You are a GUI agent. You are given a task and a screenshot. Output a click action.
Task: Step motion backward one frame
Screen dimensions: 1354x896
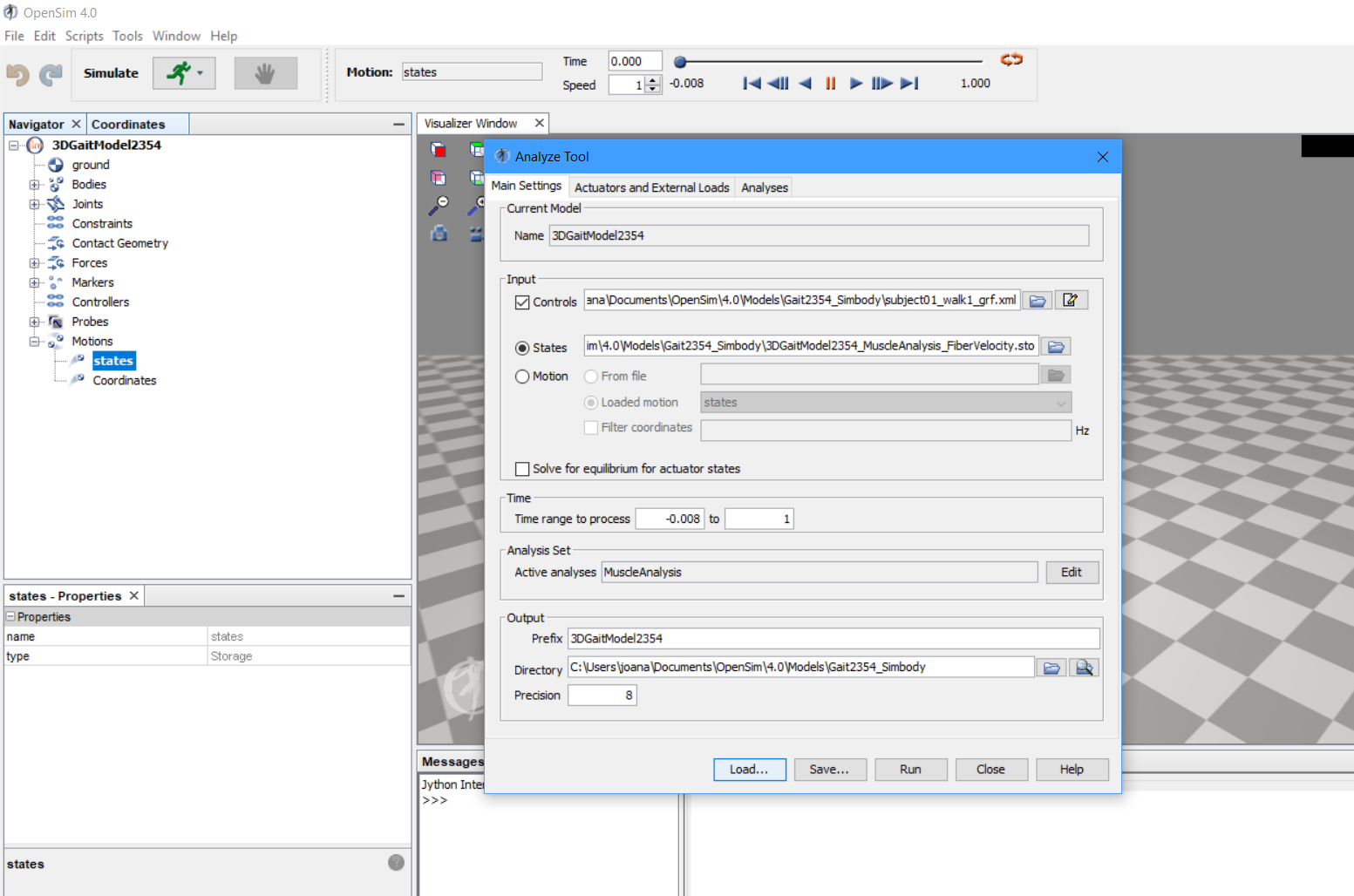point(779,83)
